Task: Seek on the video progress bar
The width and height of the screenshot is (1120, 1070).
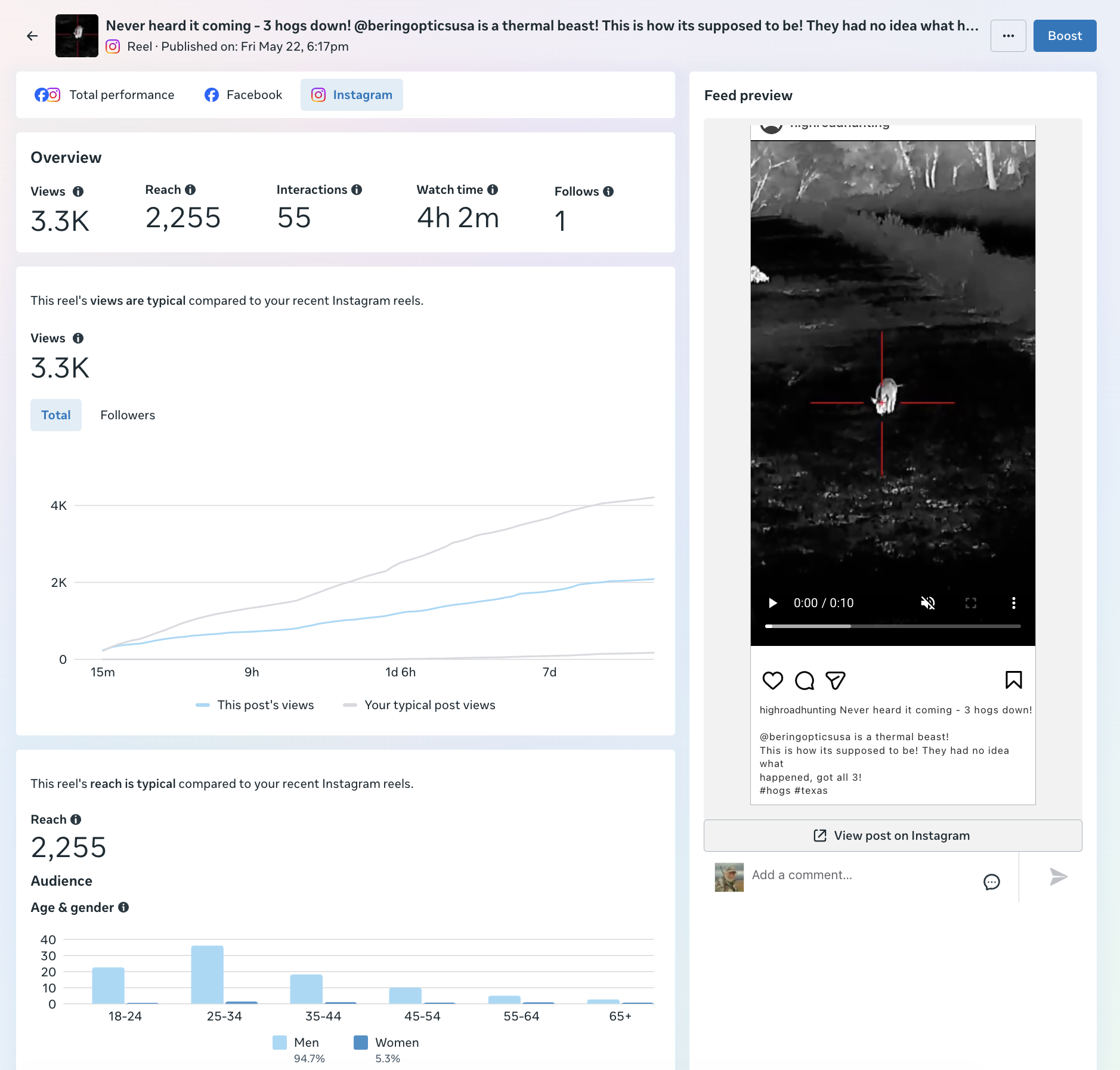Action: point(893,626)
